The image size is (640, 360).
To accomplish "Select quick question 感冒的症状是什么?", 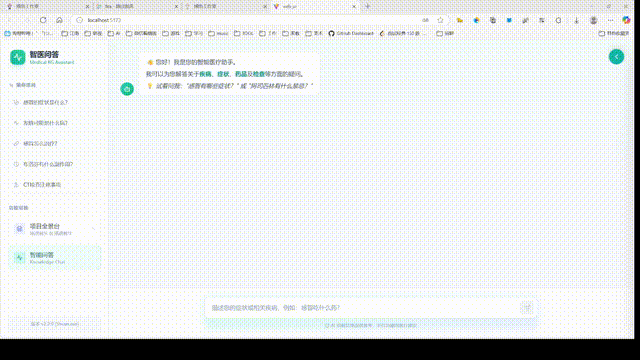I will tap(54, 102).
